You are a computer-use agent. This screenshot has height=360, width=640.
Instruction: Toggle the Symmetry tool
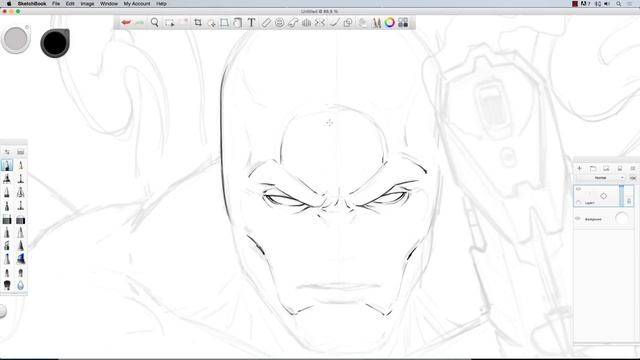(320, 22)
